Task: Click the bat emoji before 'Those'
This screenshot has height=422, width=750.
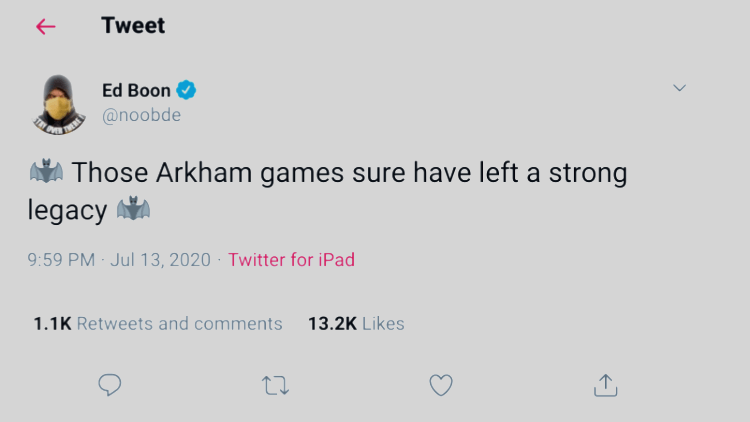Action: point(46,172)
